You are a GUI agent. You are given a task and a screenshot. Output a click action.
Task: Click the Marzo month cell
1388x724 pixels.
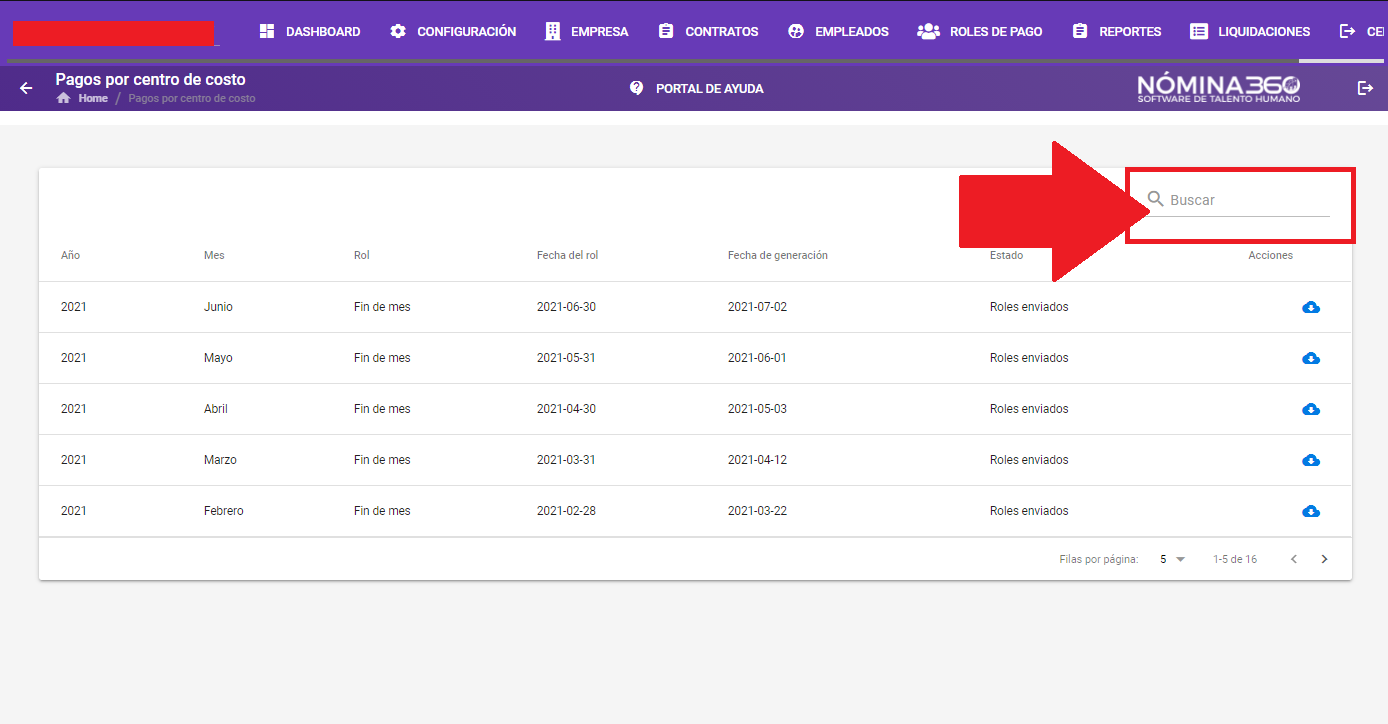(220, 460)
